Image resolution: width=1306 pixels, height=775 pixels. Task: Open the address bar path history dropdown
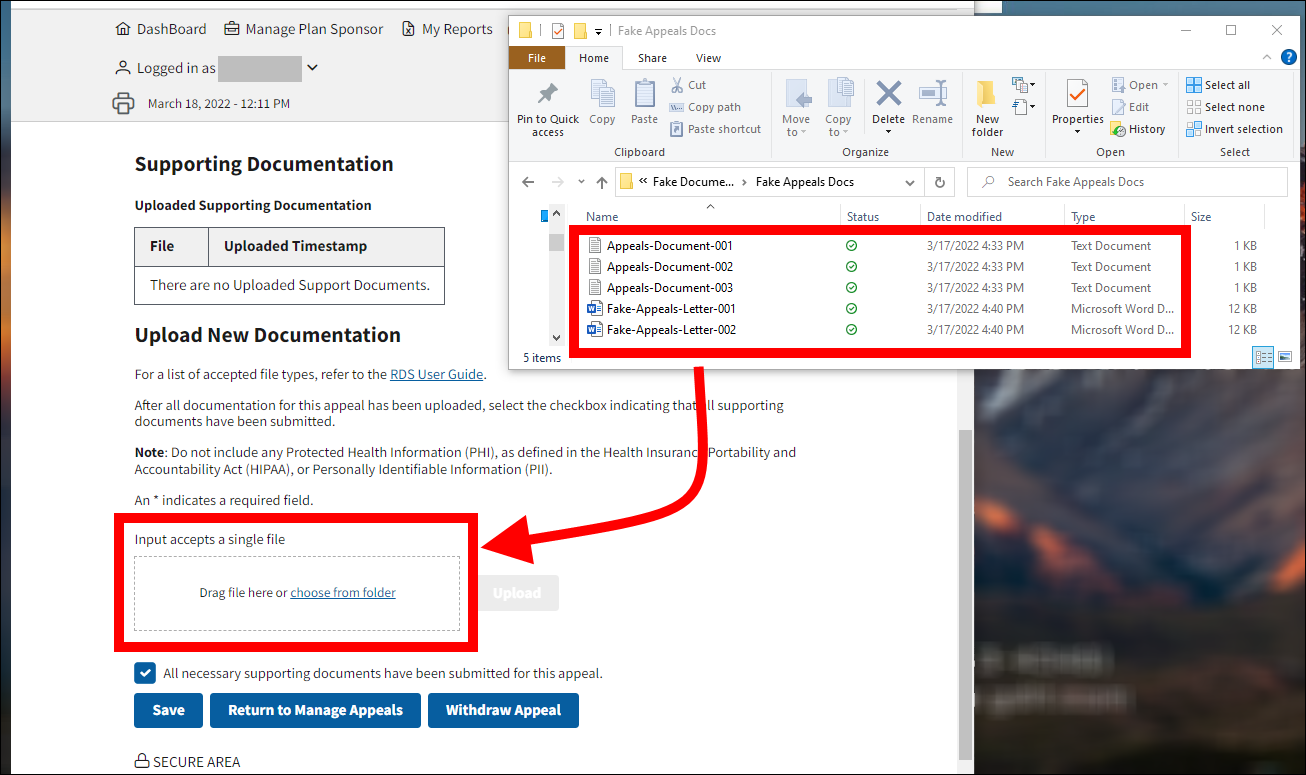(x=909, y=182)
